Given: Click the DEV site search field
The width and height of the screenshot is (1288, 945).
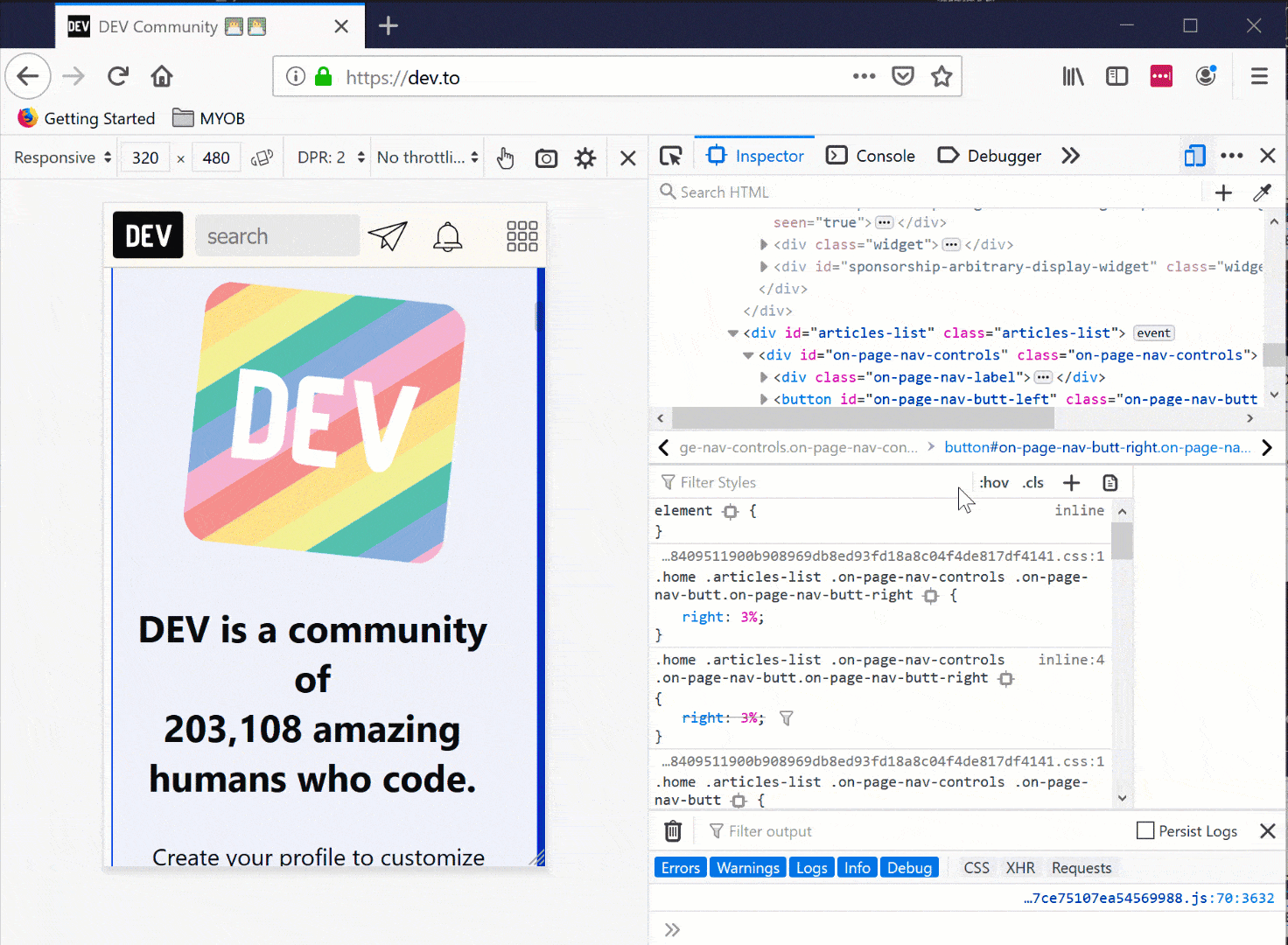Looking at the screenshot, I should click(x=276, y=236).
